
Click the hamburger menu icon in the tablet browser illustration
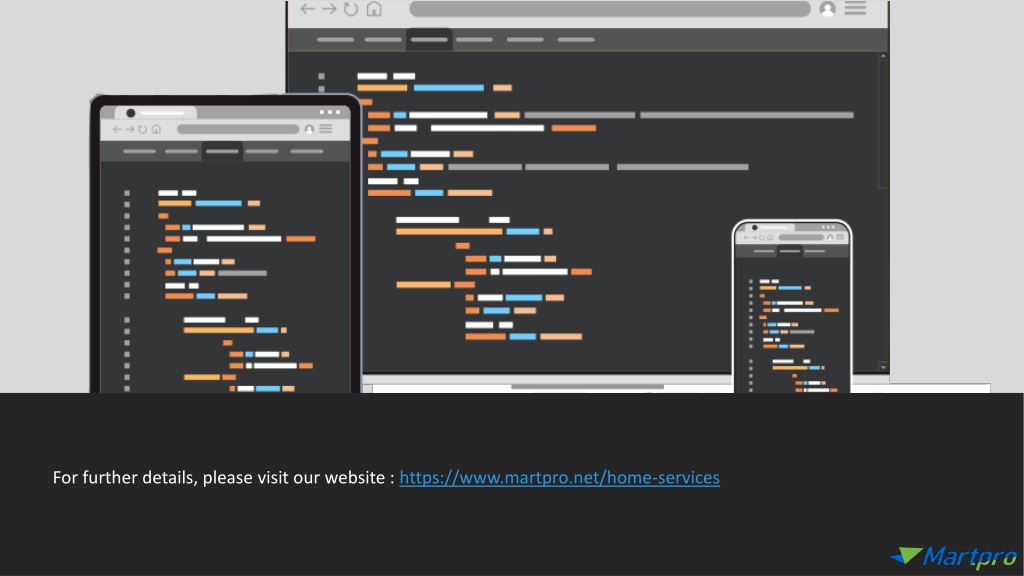click(x=326, y=129)
